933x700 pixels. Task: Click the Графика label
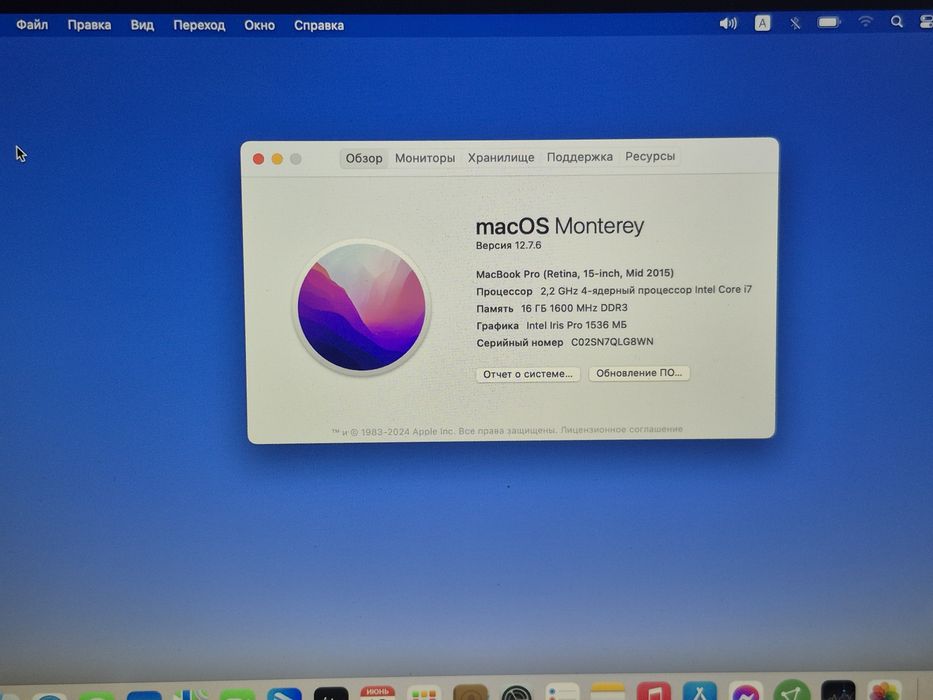click(x=497, y=326)
